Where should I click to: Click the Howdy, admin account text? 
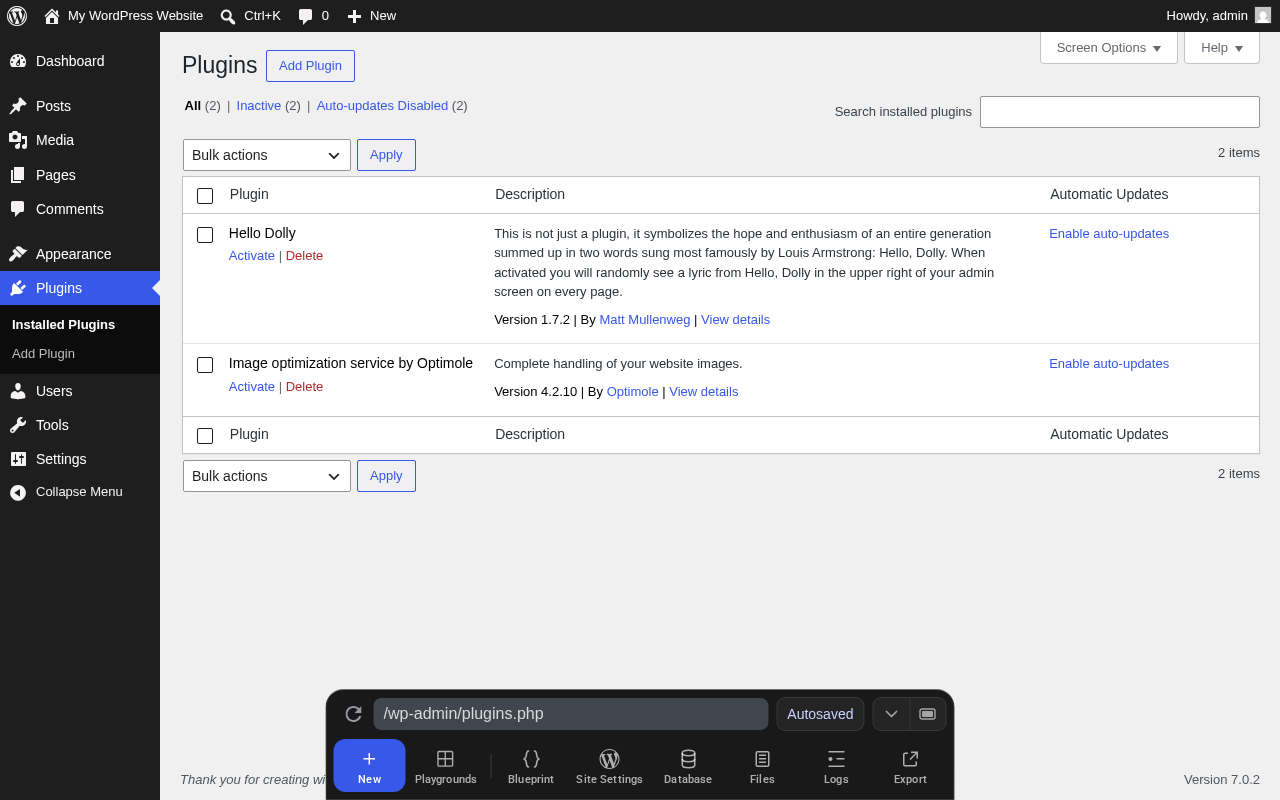1207,16
